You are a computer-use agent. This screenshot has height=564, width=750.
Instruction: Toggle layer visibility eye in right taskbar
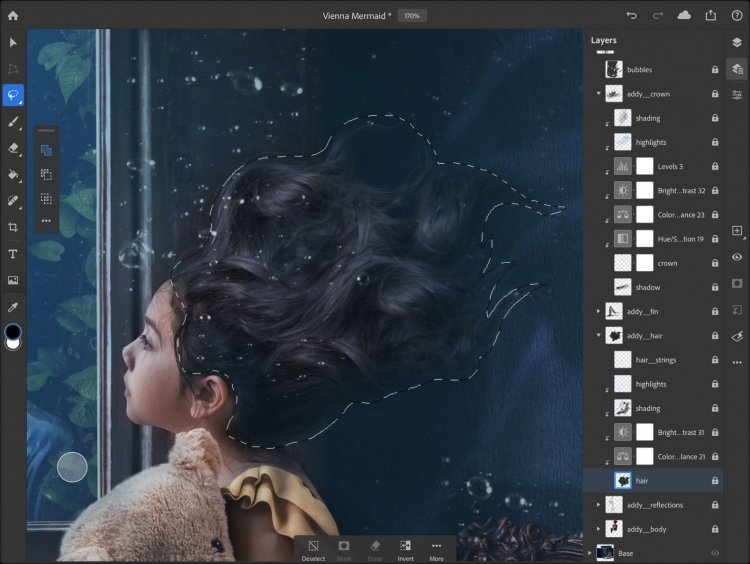click(x=737, y=257)
